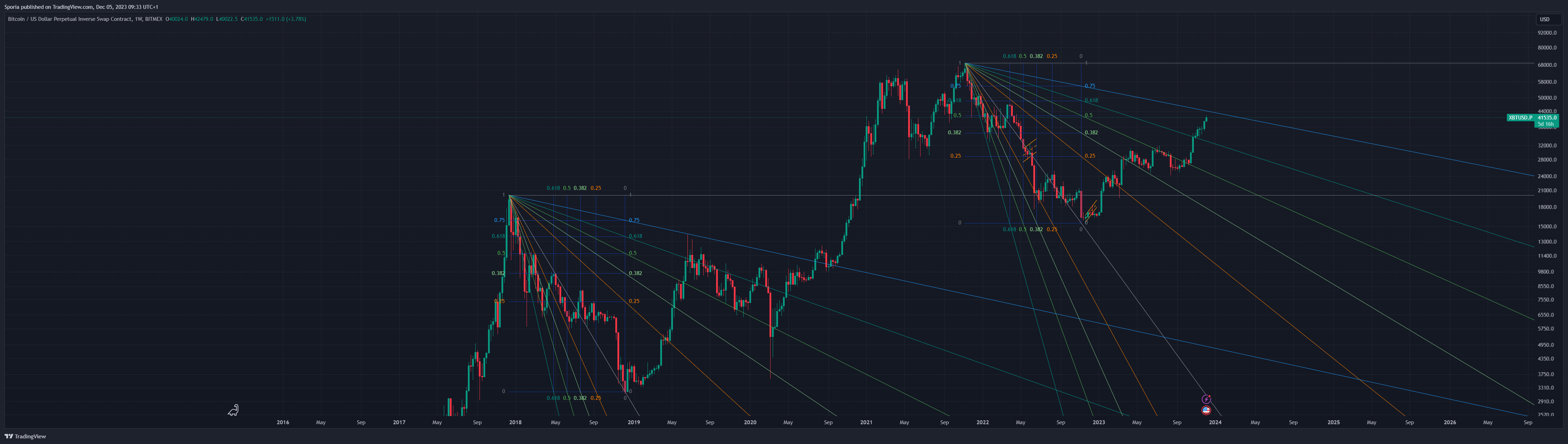Click the 32000.0 price axis label
This screenshot has width=1568, height=444.
(1547, 146)
